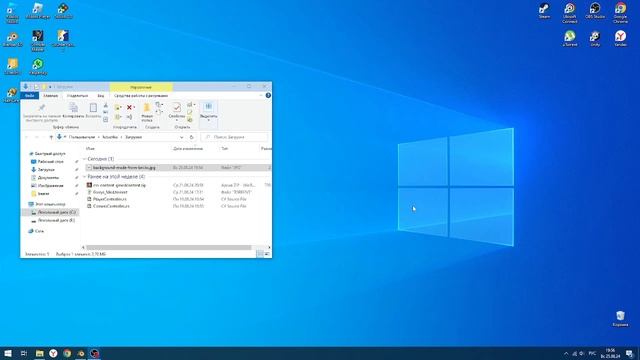Click the Explorer help question mark icon
Screen dimensions: 640x360
(x=268, y=95)
